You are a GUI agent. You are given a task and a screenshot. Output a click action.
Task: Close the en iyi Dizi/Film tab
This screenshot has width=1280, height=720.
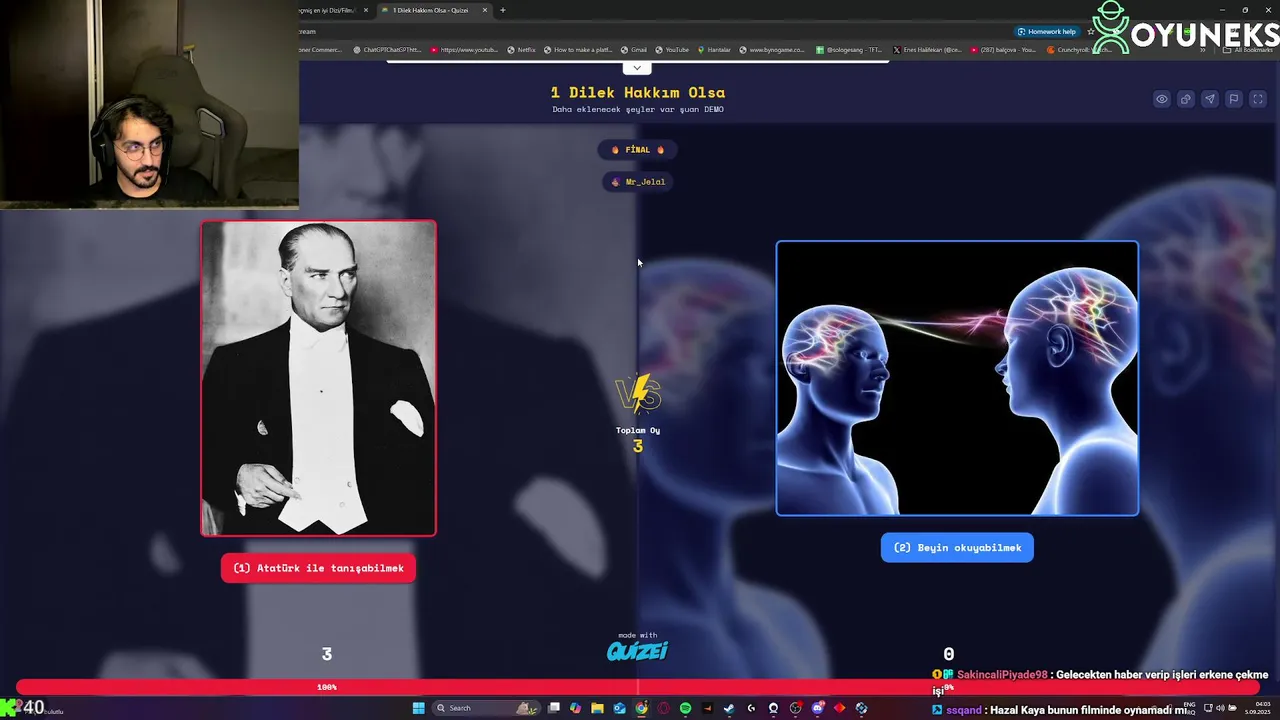tap(366, 10)
